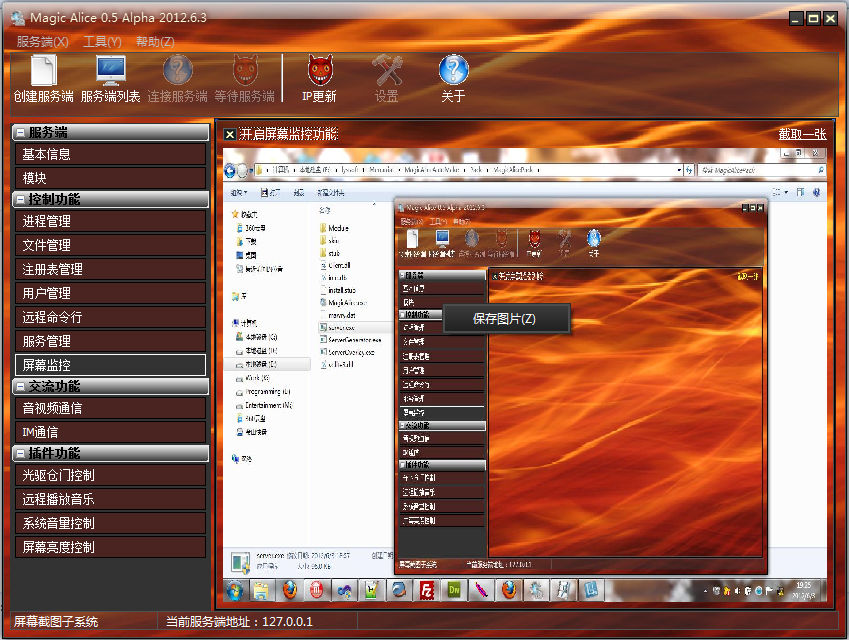Open 屏幕亮度控制 plugin
The width and height of the screenshot is (849, 640).
click(x=110, y=547)
